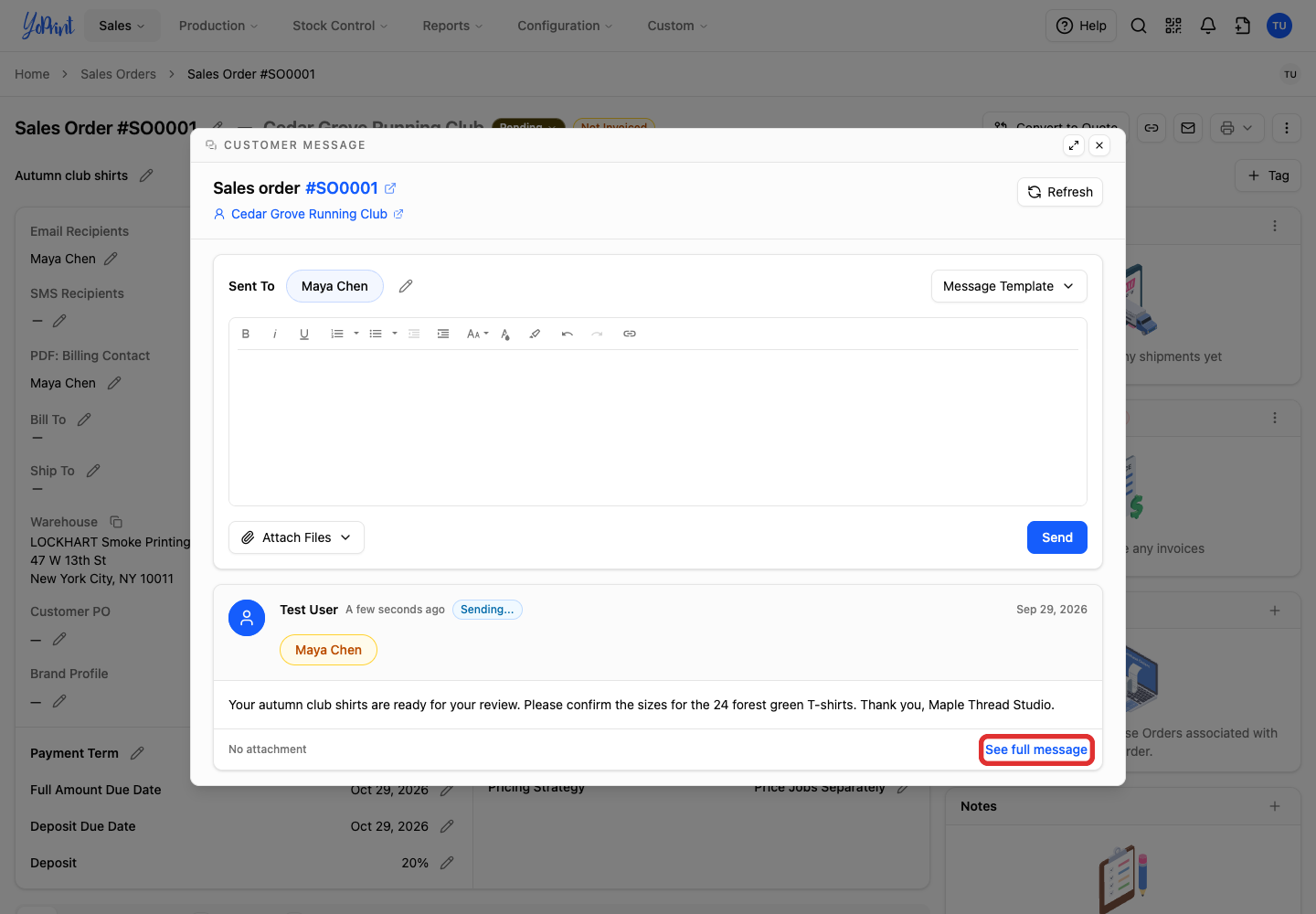Edit Email Recipients Maya Chen pencil
1316x914 pixels.
111,259
